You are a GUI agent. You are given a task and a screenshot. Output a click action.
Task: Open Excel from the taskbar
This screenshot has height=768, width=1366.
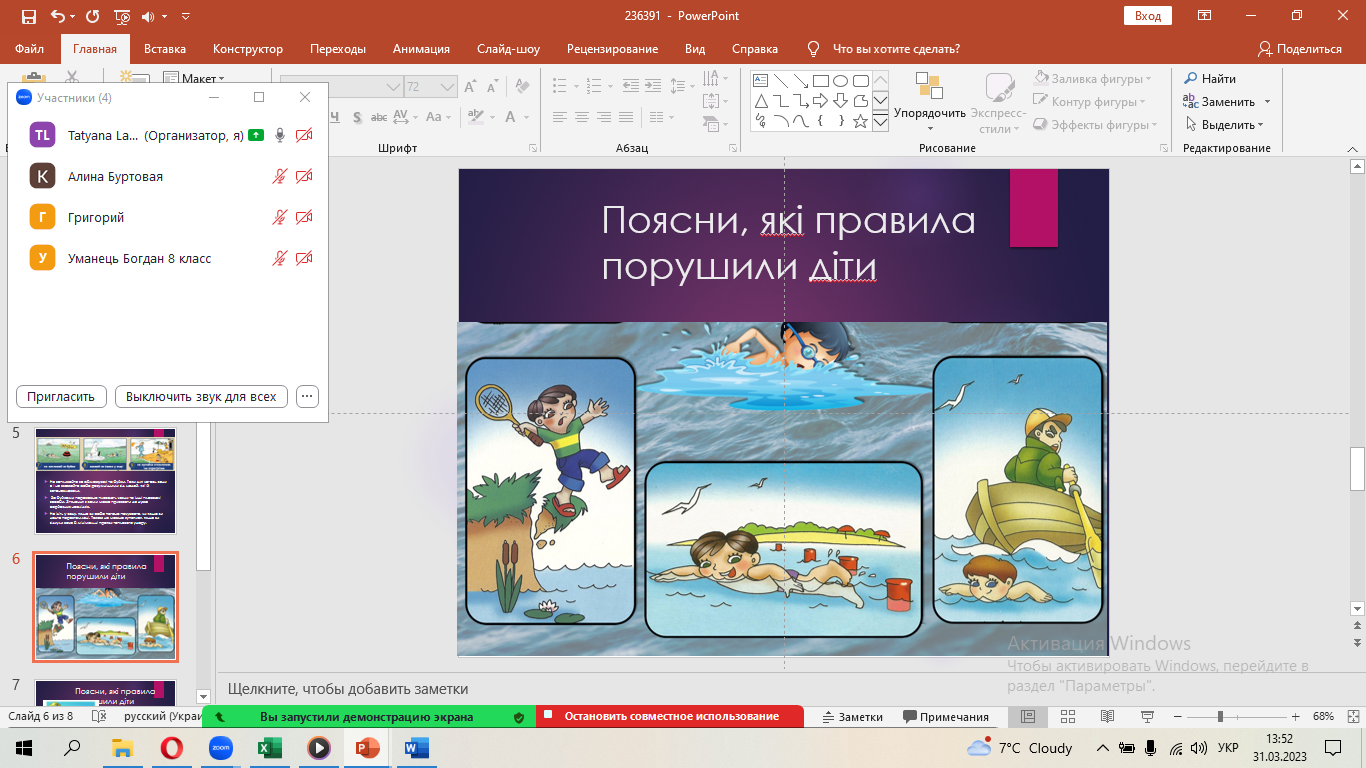268,747
